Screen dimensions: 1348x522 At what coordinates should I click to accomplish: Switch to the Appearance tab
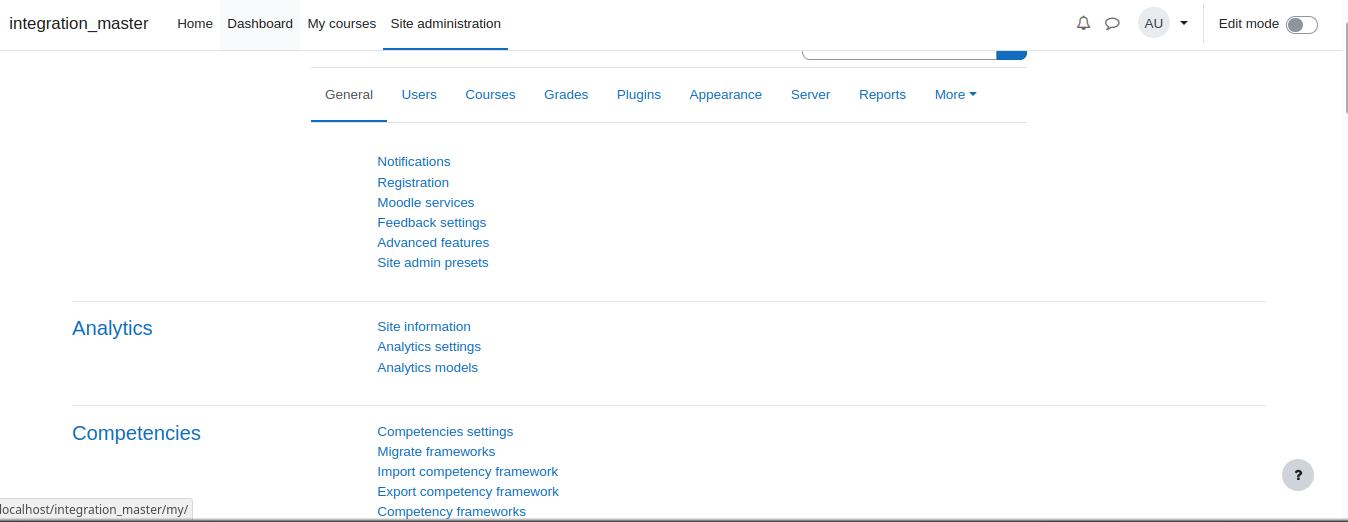[x=726, y=95]
